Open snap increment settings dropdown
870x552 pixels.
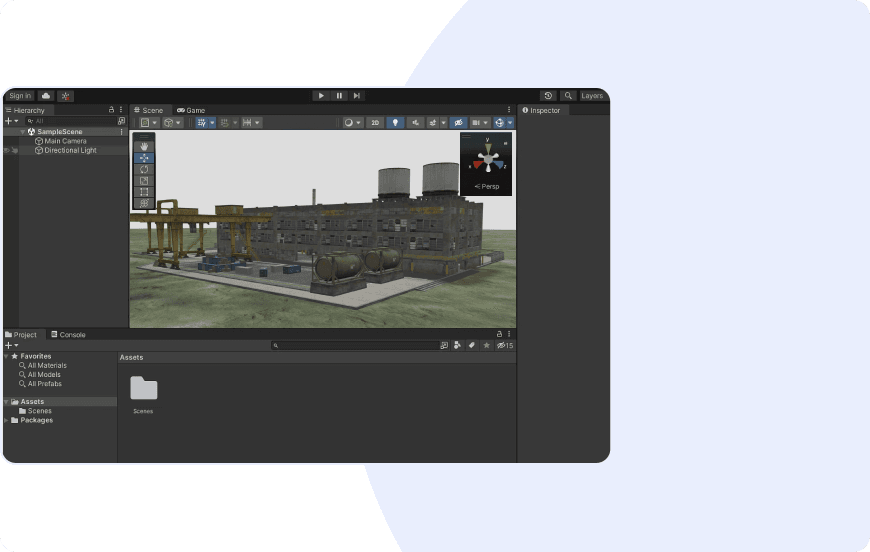[x=251, y=123]
